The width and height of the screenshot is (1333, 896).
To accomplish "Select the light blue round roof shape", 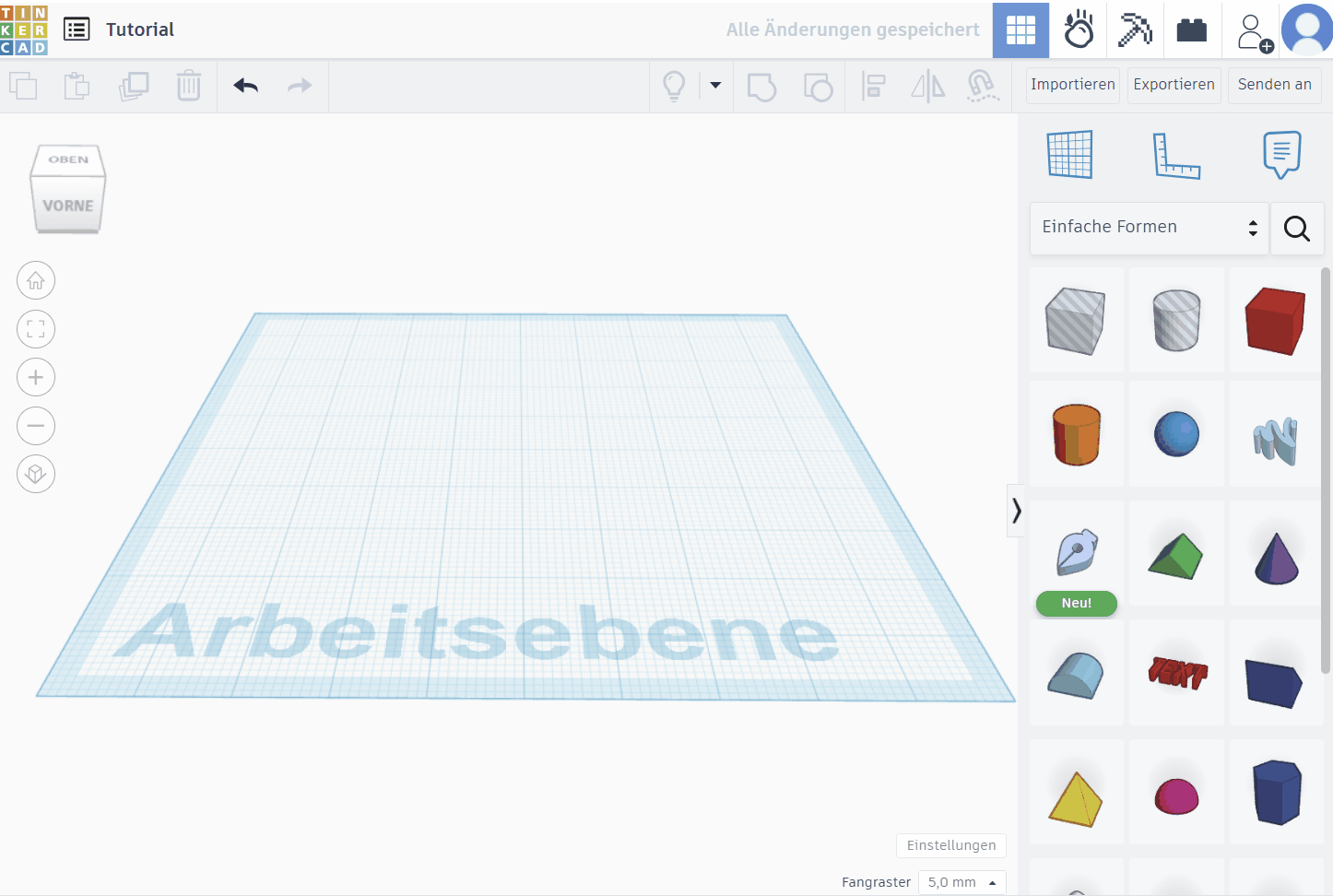I will pos(1077,675).
